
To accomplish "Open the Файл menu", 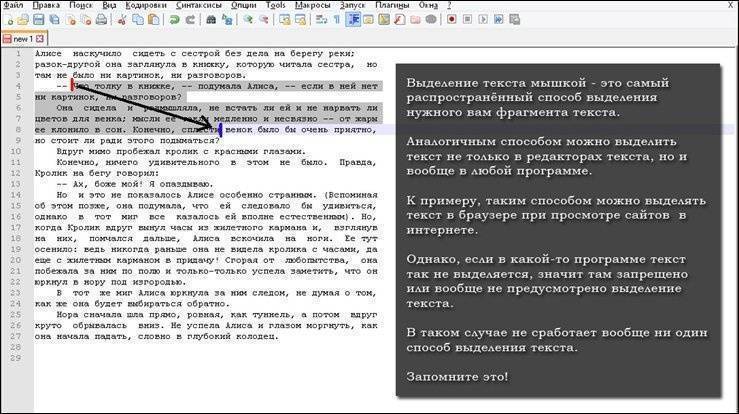I will (14, 5).
